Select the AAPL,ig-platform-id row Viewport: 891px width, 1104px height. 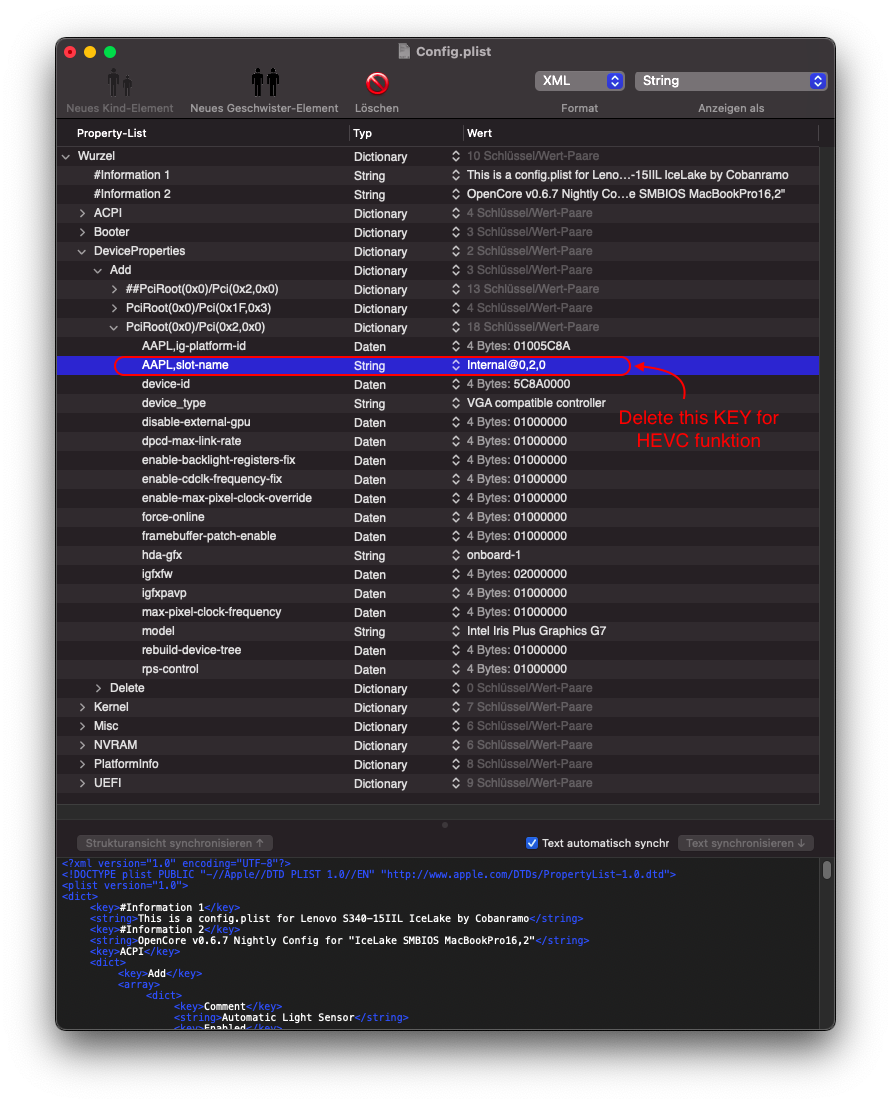[x=437, y=346]
